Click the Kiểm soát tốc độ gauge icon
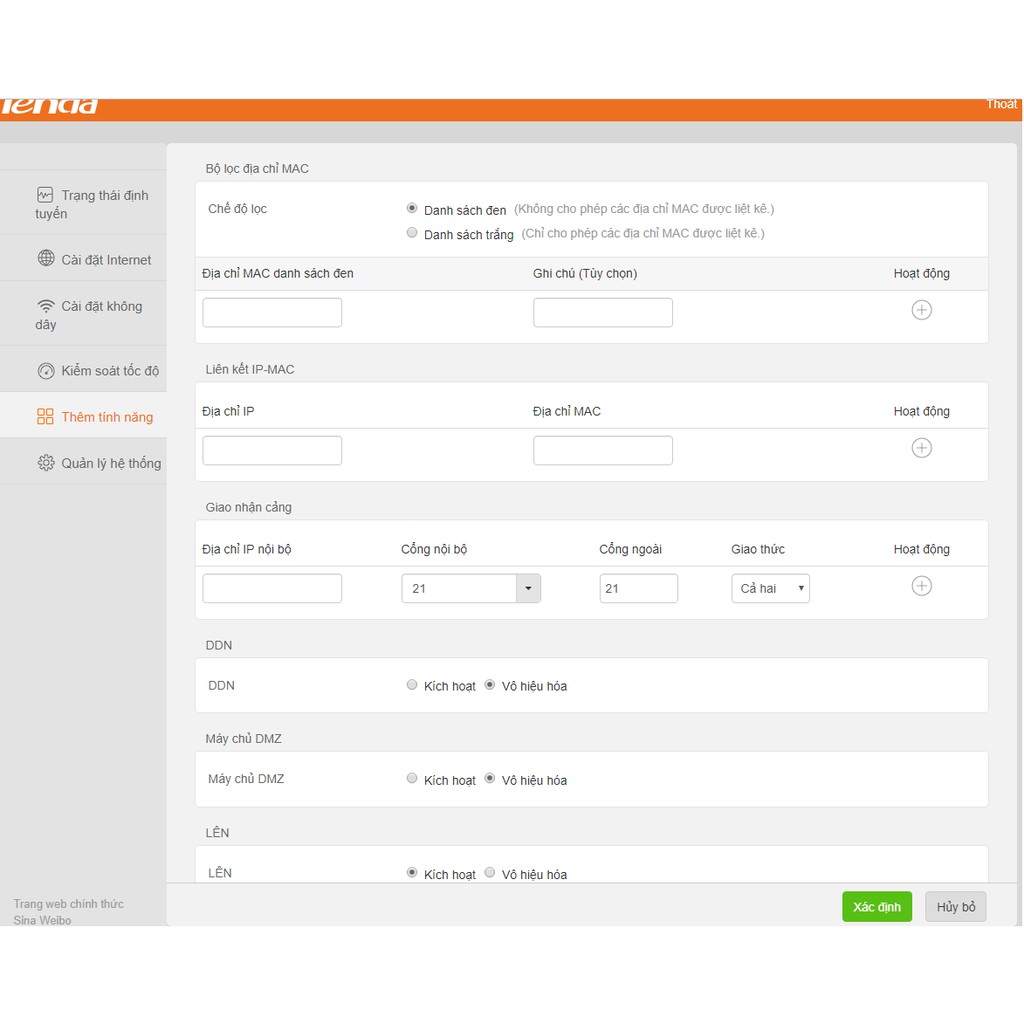 pyautogui.click(x=46, y=371)
